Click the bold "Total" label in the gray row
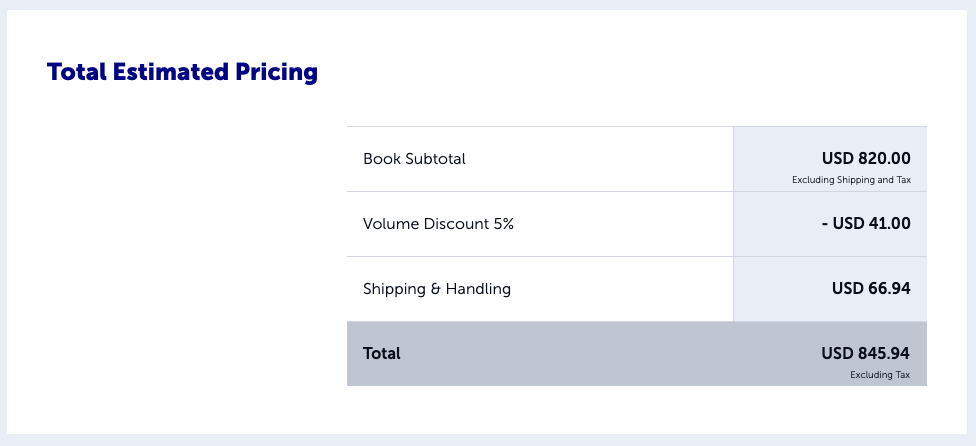The image size is (976, 446). point(382,353)
